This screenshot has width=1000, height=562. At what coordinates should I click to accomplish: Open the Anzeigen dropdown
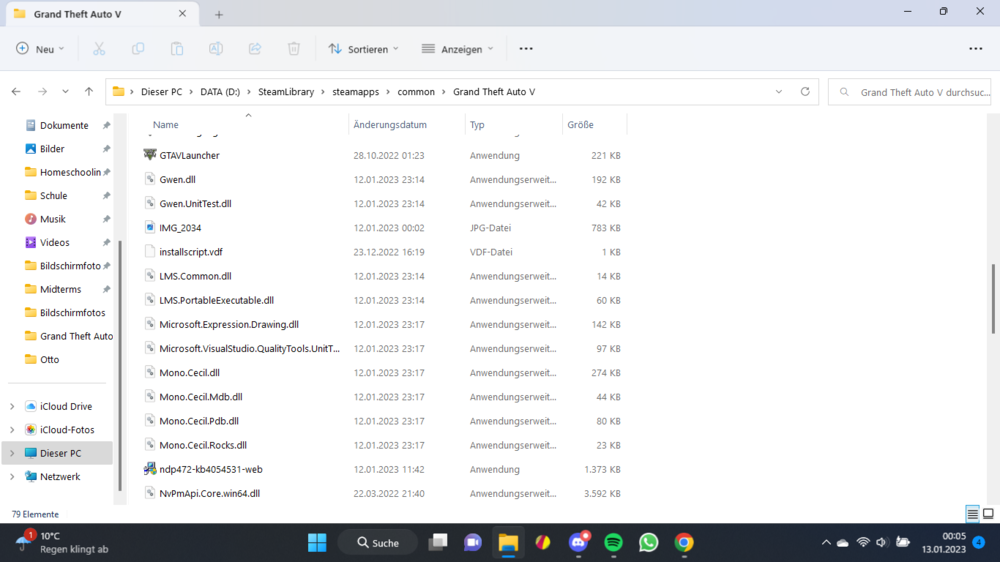(457, 49)
